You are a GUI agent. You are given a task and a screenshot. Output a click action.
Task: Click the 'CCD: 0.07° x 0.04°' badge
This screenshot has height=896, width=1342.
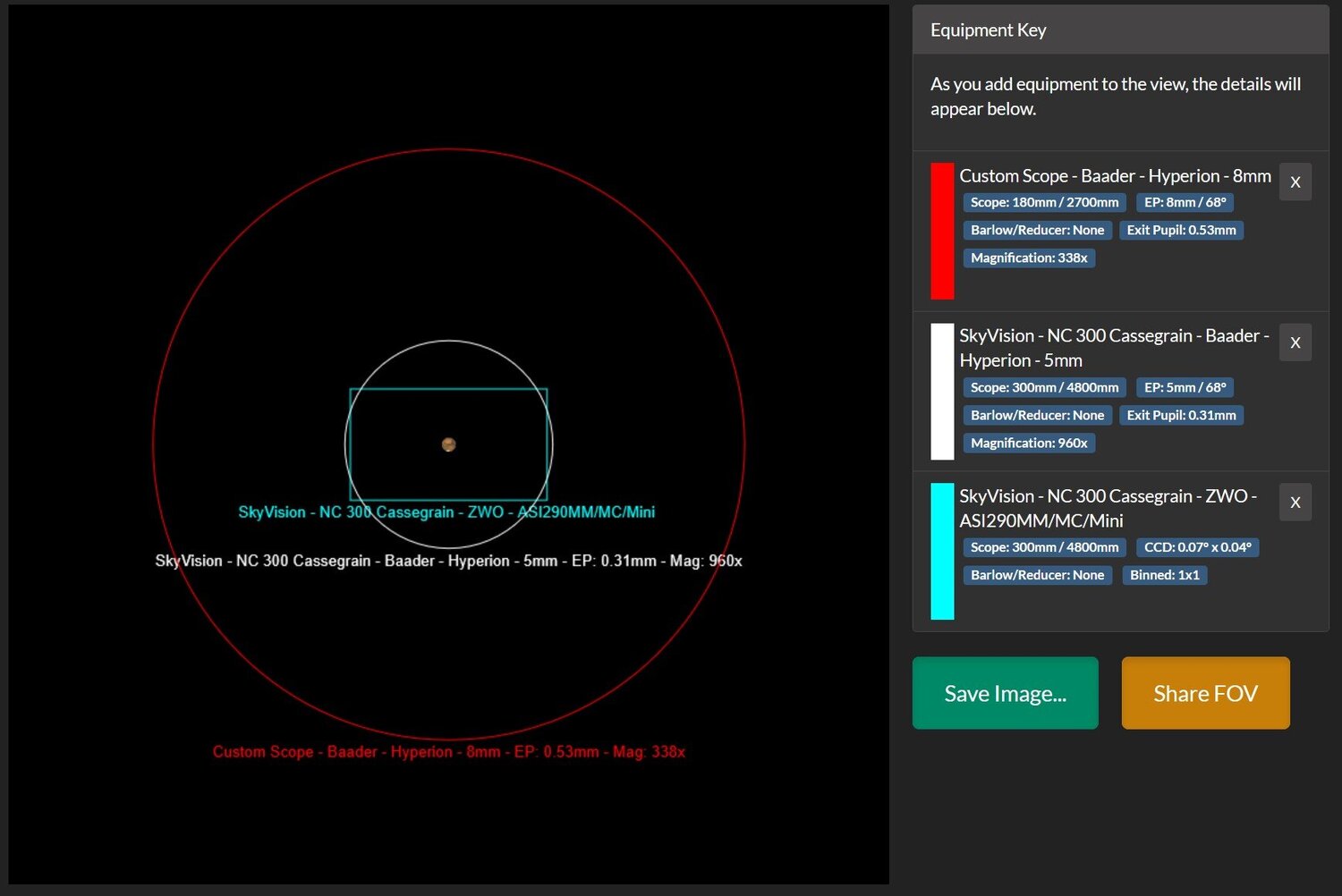1197,547
